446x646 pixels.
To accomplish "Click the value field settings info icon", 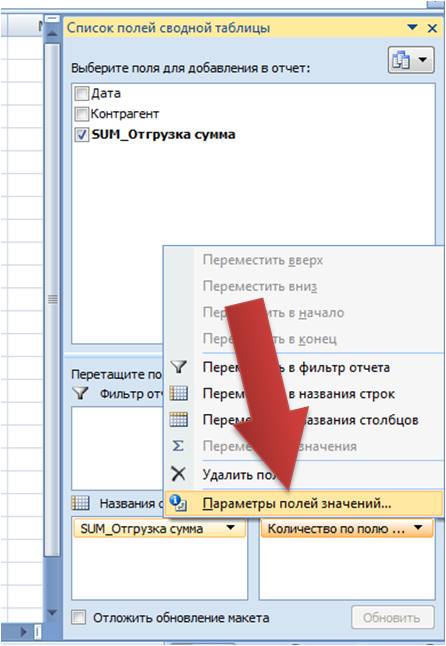I will click(x=178, y=503).
